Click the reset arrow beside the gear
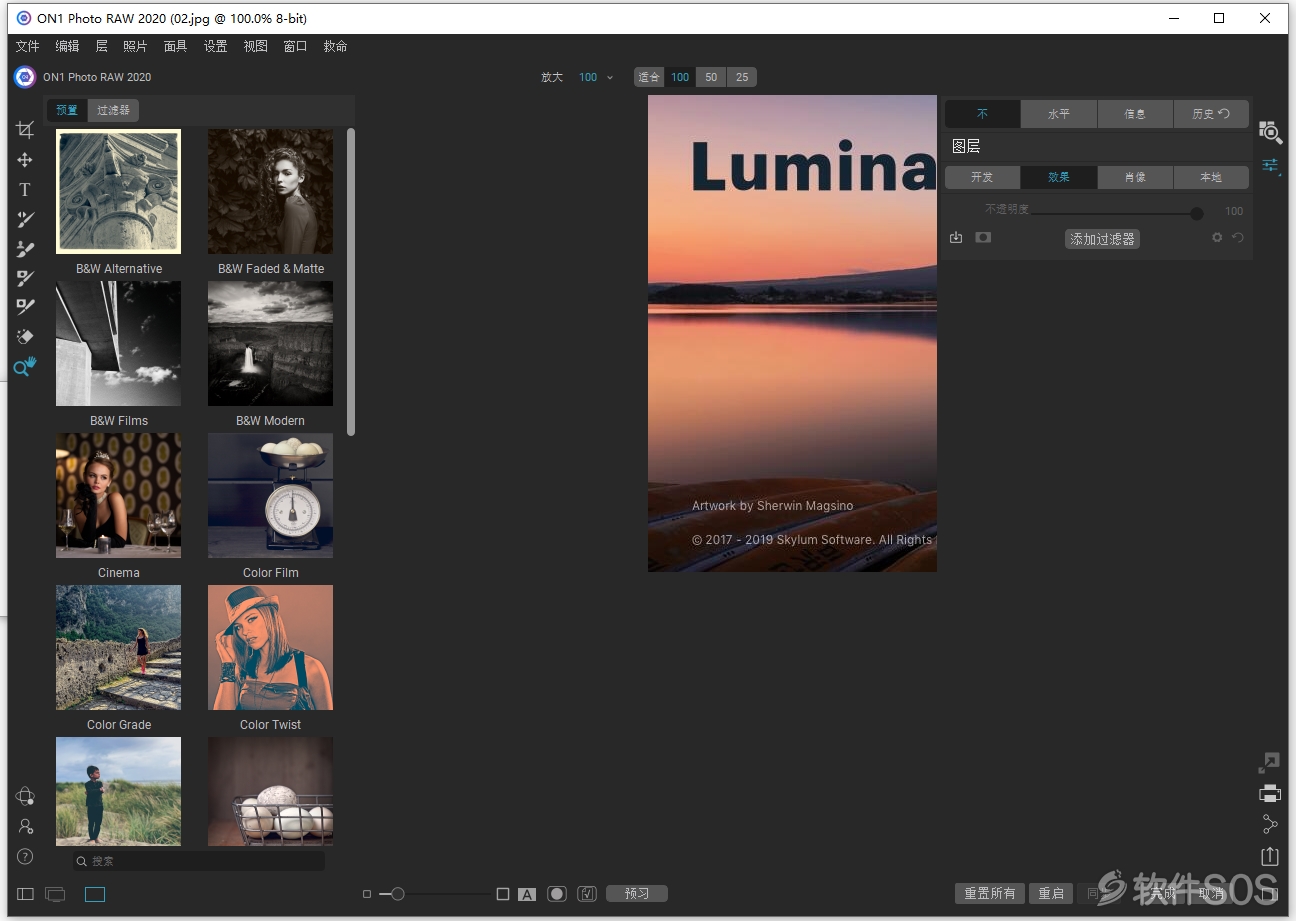Viewport: 1296px width, 921px height. point(1238,238)
